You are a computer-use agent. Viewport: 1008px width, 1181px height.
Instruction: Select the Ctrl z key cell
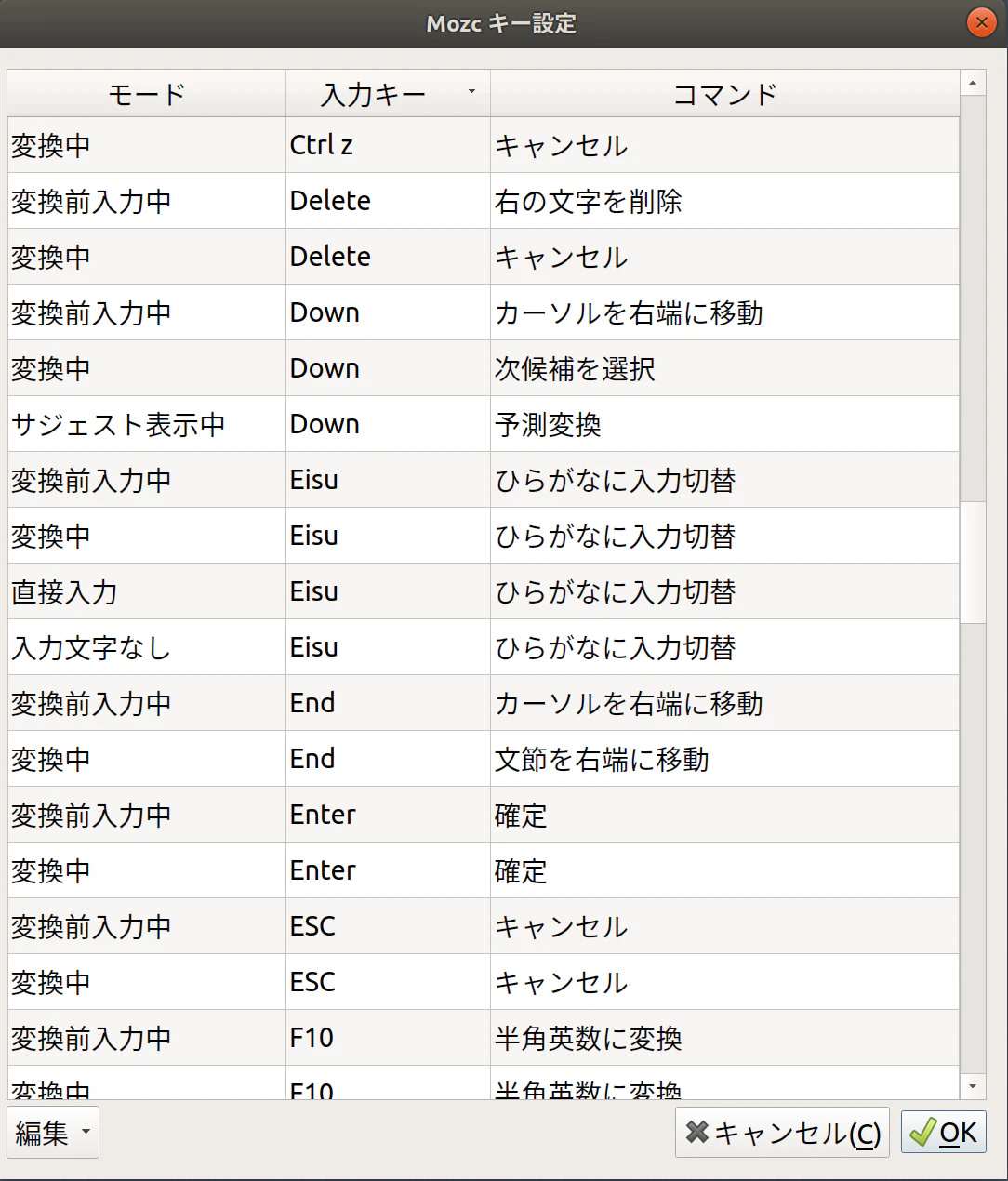[x=388, y=145]
